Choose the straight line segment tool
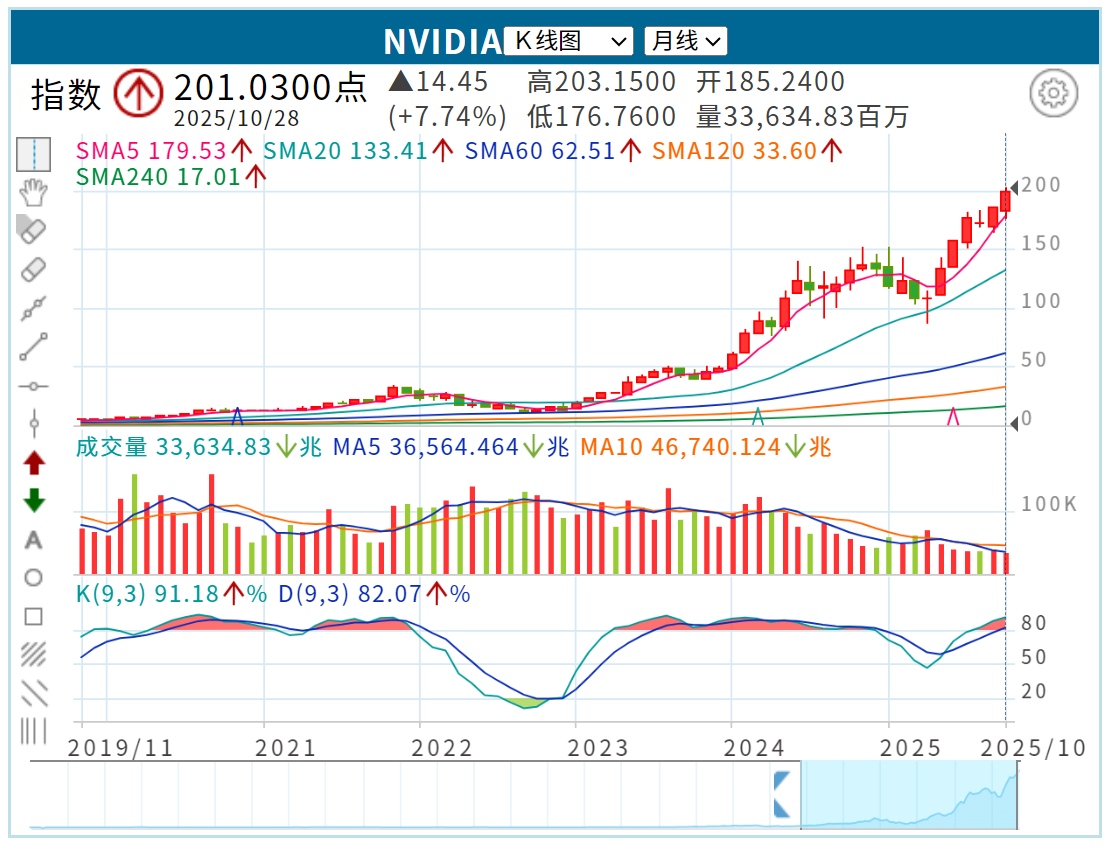 pyautogui.click(x=34, y=347)
